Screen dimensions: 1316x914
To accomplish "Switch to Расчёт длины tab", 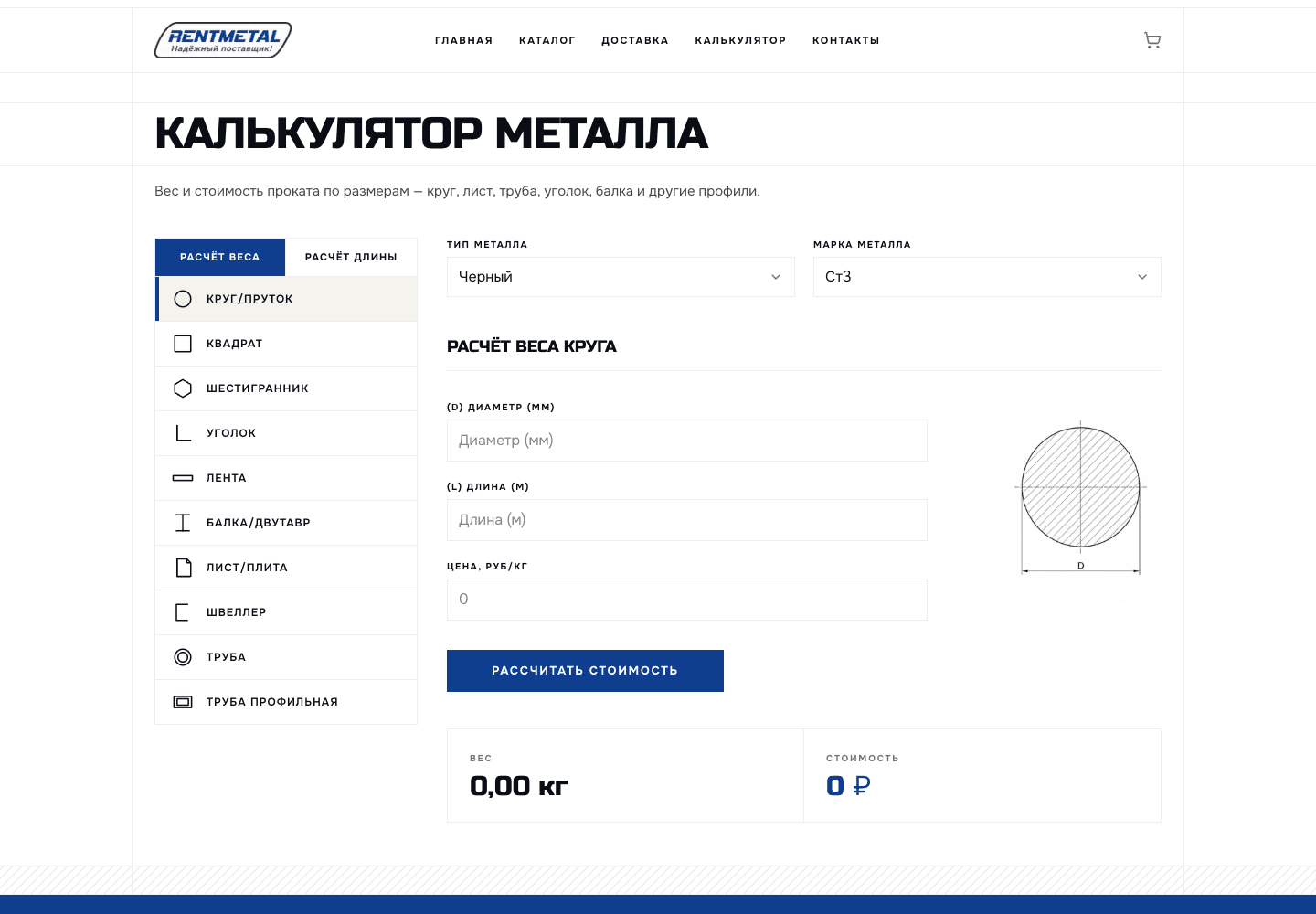I will click(x=351, y=257).
